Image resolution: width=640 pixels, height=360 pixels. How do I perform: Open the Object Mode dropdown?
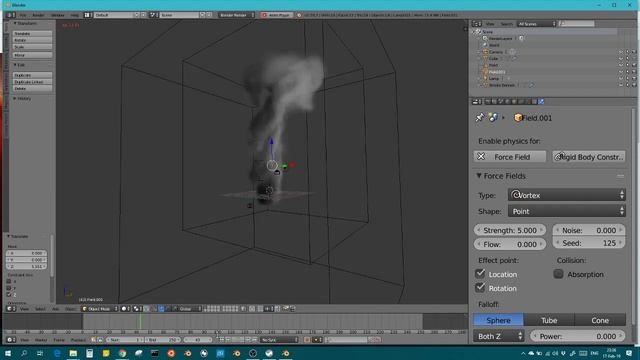[100, 309]
